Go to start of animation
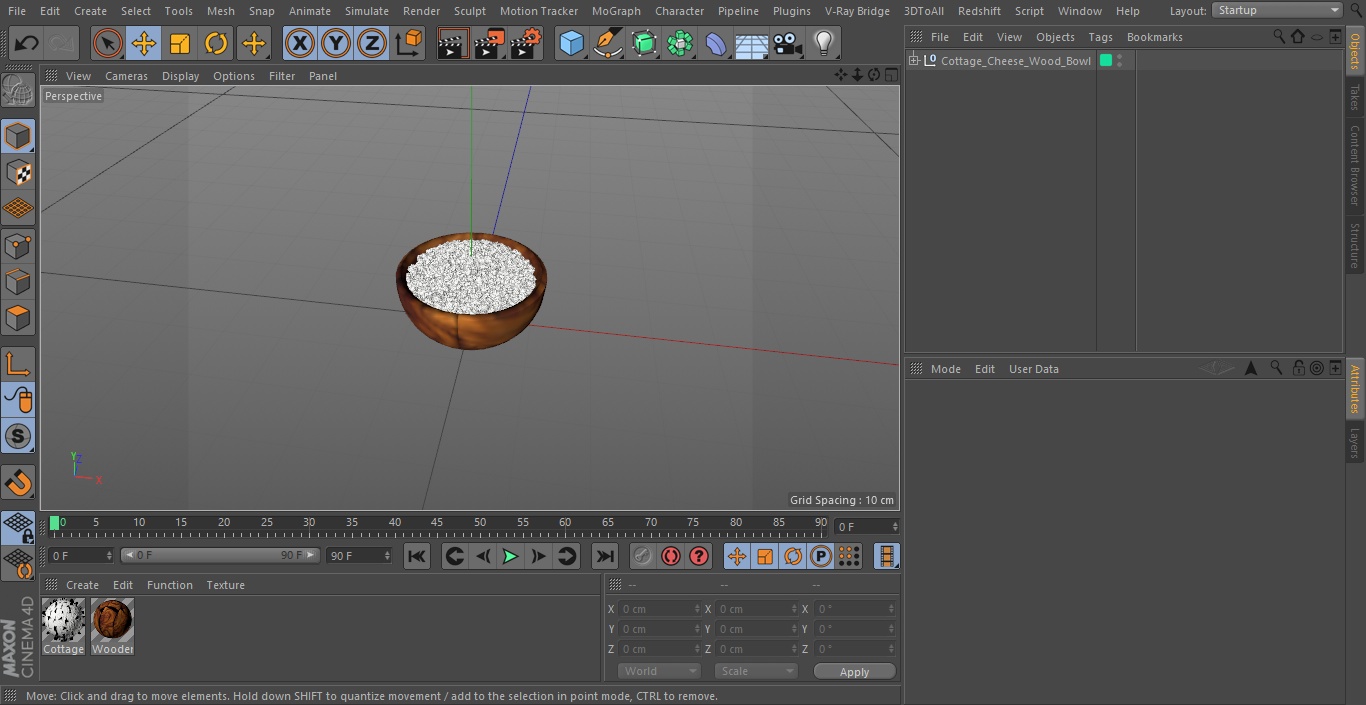Screen dimensions: 1366x705 tap(417, 556)
